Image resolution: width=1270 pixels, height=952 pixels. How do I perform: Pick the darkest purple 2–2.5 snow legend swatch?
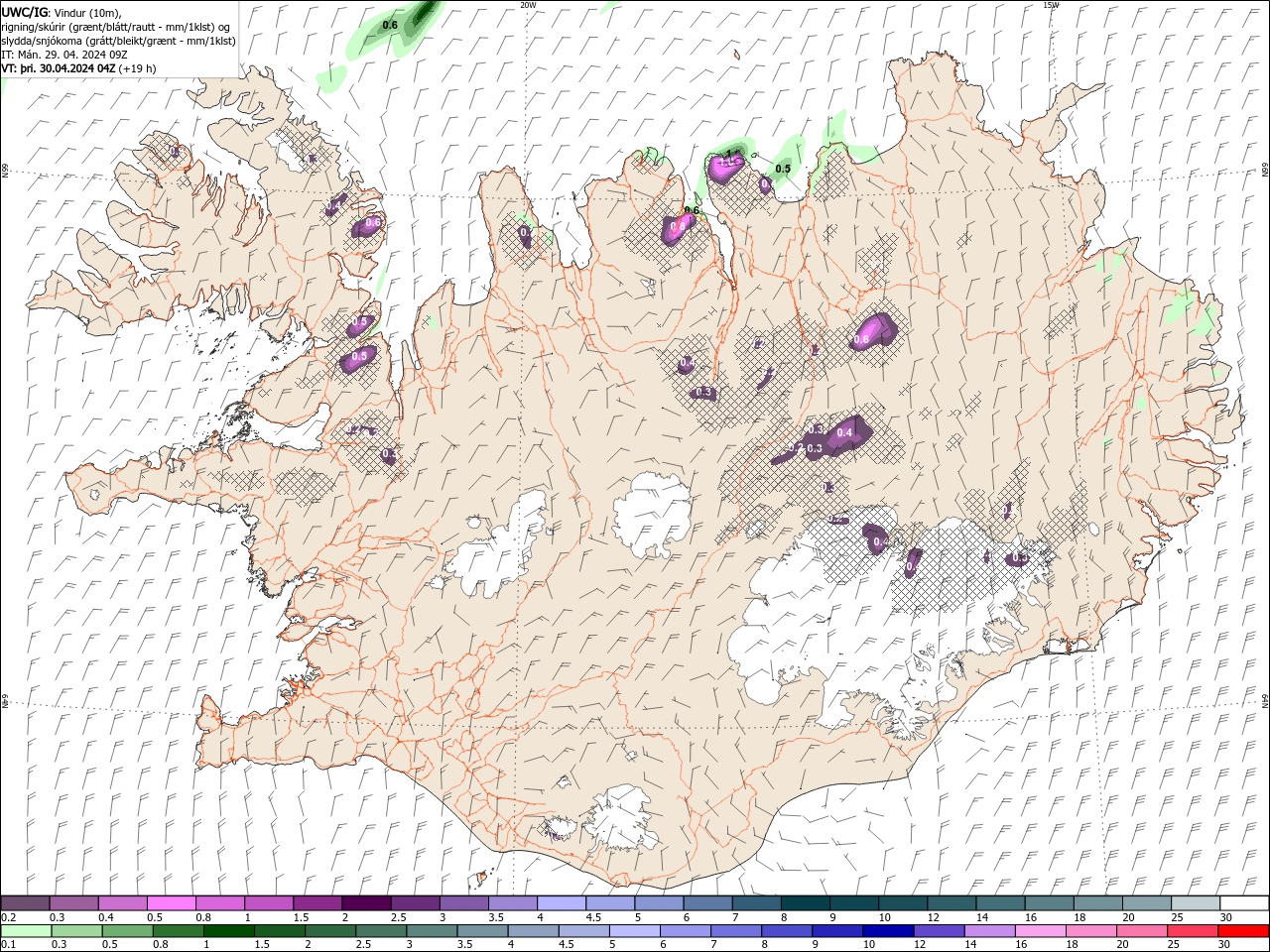tap(366, 903)
